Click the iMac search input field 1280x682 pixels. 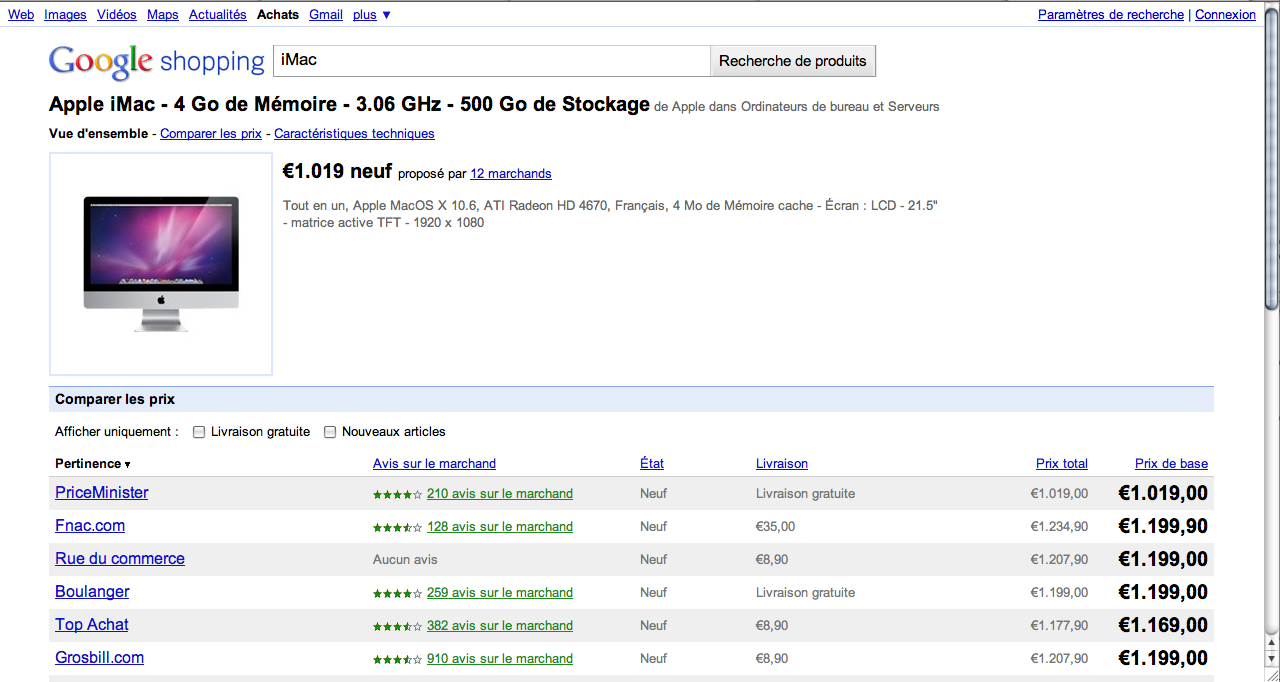tap(491, 61)
